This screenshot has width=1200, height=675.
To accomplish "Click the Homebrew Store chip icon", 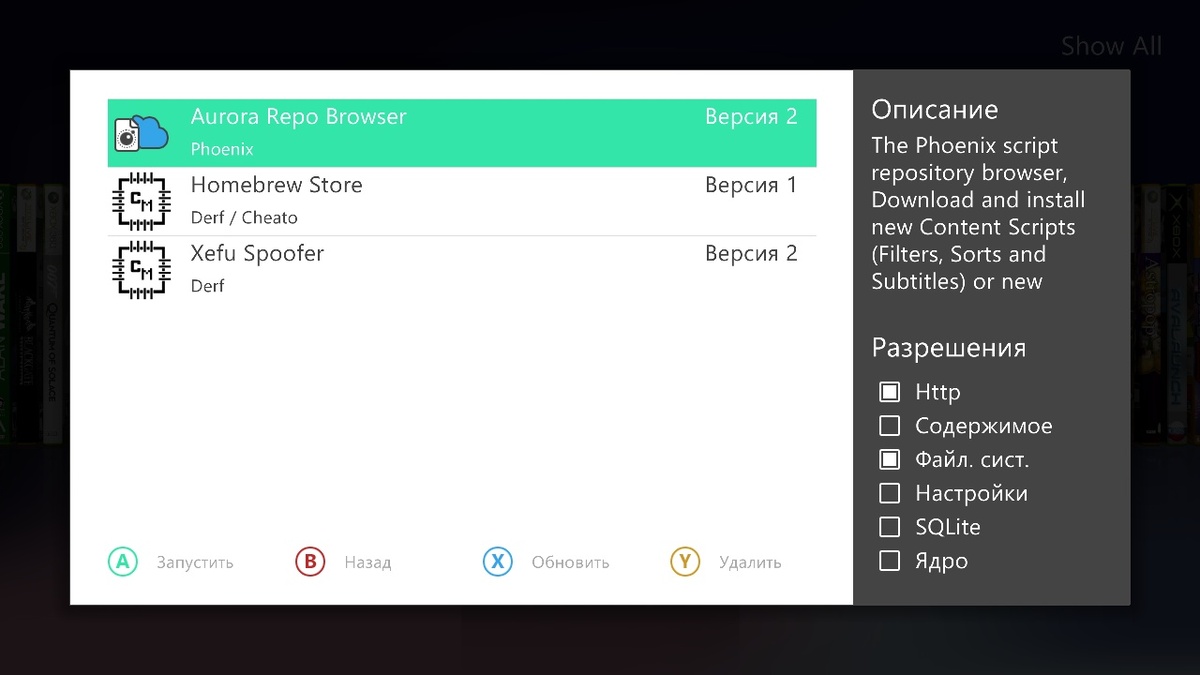I will [x=140, y=201].
